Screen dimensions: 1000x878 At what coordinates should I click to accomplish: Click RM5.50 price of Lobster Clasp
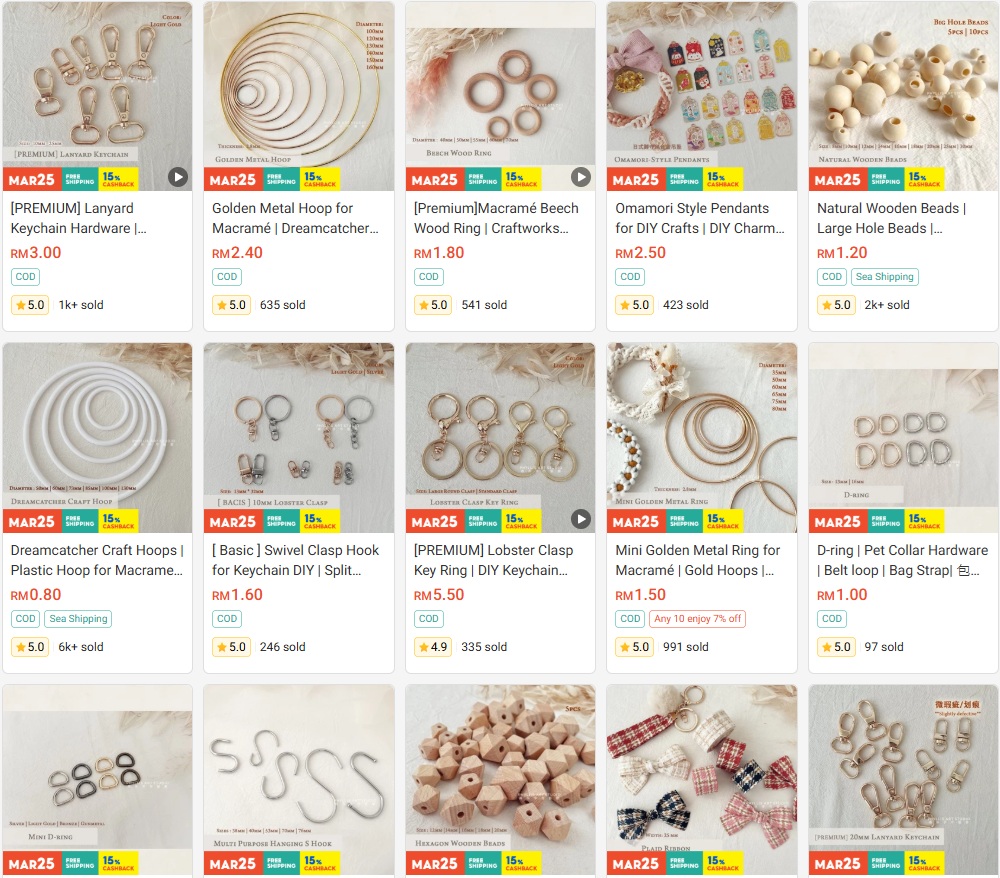click(439, 594)
